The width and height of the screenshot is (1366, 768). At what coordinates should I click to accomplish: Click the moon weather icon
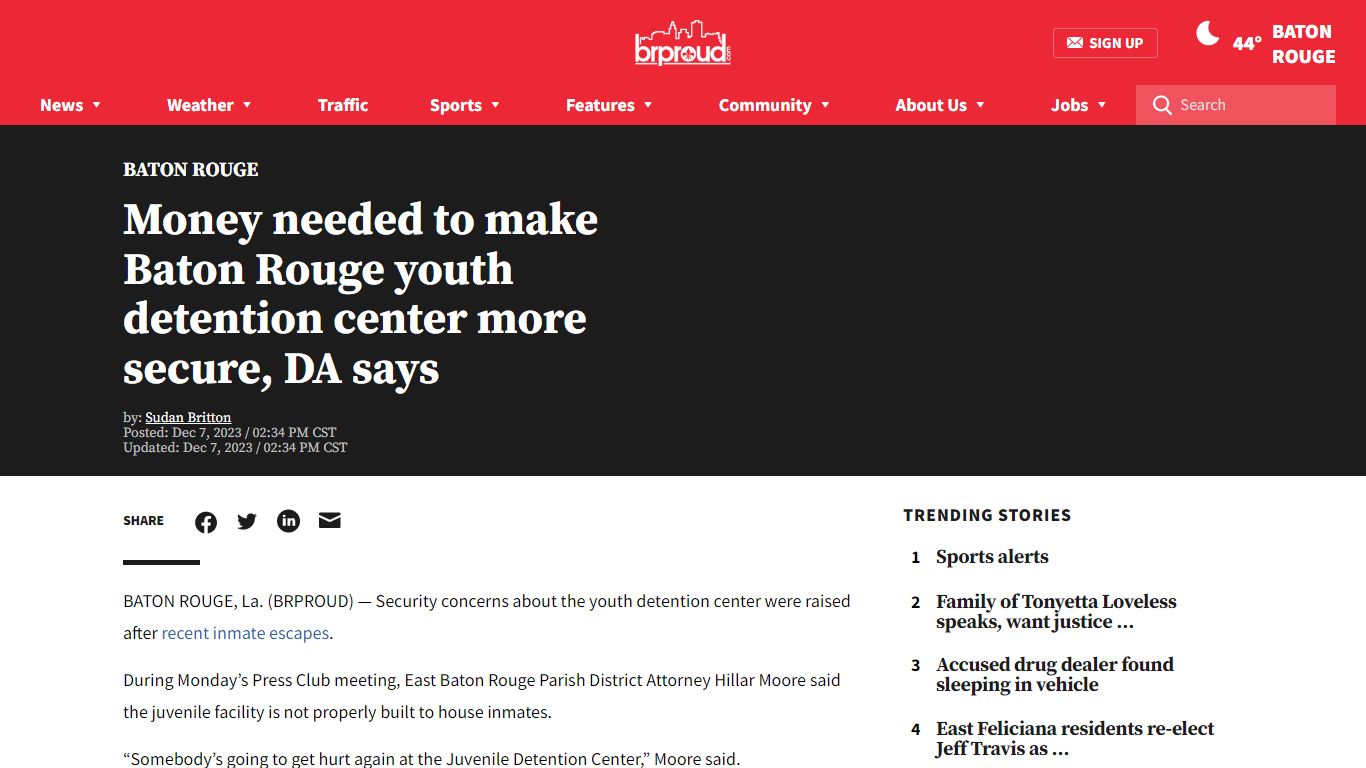click(x=1208, y=33)
